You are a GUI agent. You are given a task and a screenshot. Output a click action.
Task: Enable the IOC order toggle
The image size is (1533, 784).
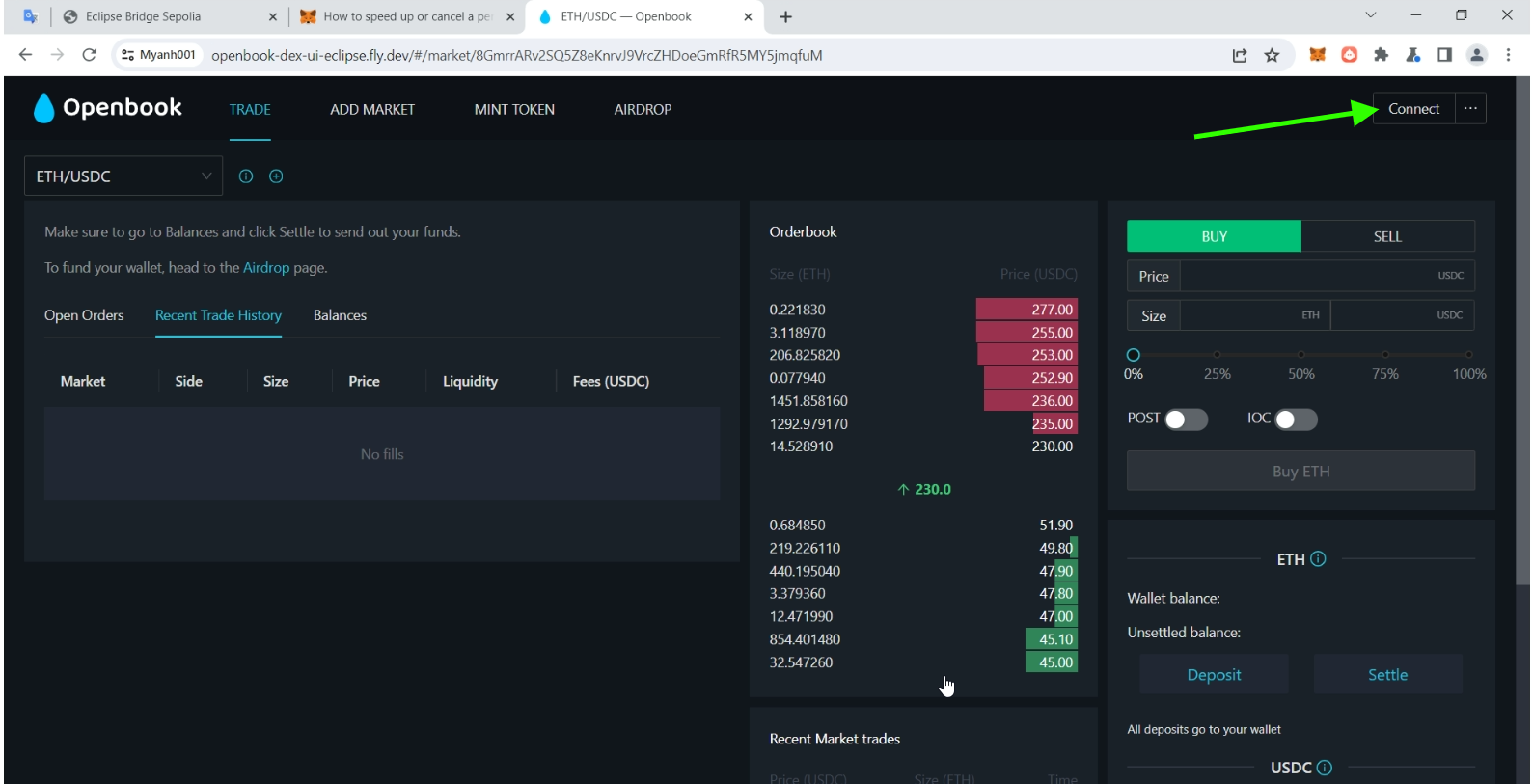[x=1296, y=419]
